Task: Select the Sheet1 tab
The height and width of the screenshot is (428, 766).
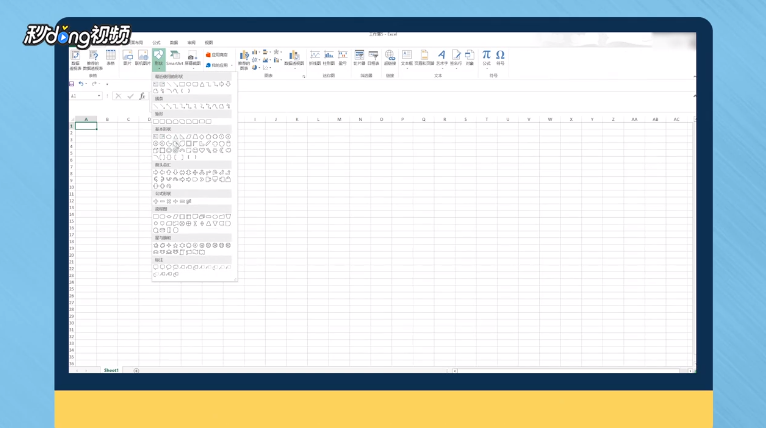Action: (x=111, y=370)
